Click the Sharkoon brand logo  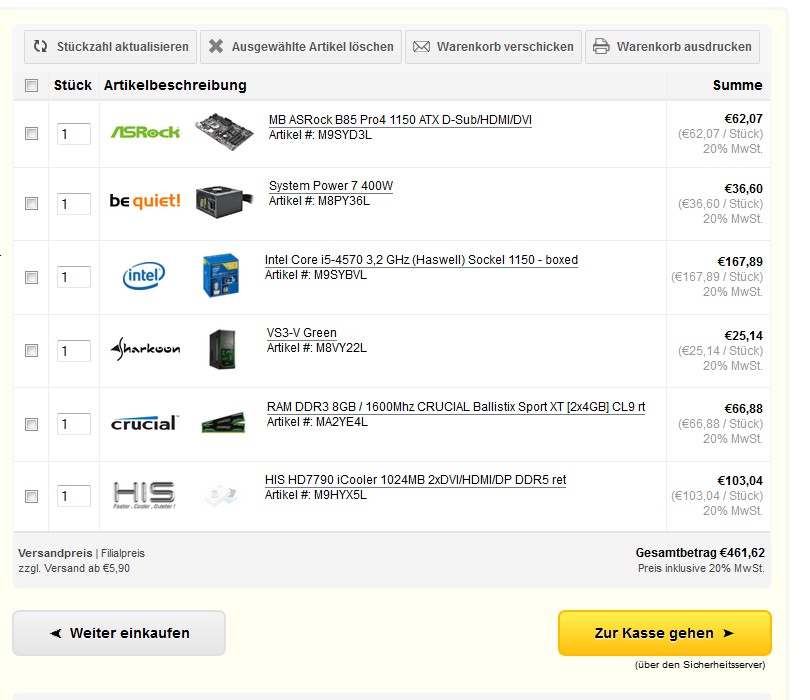tap(145, 349)
